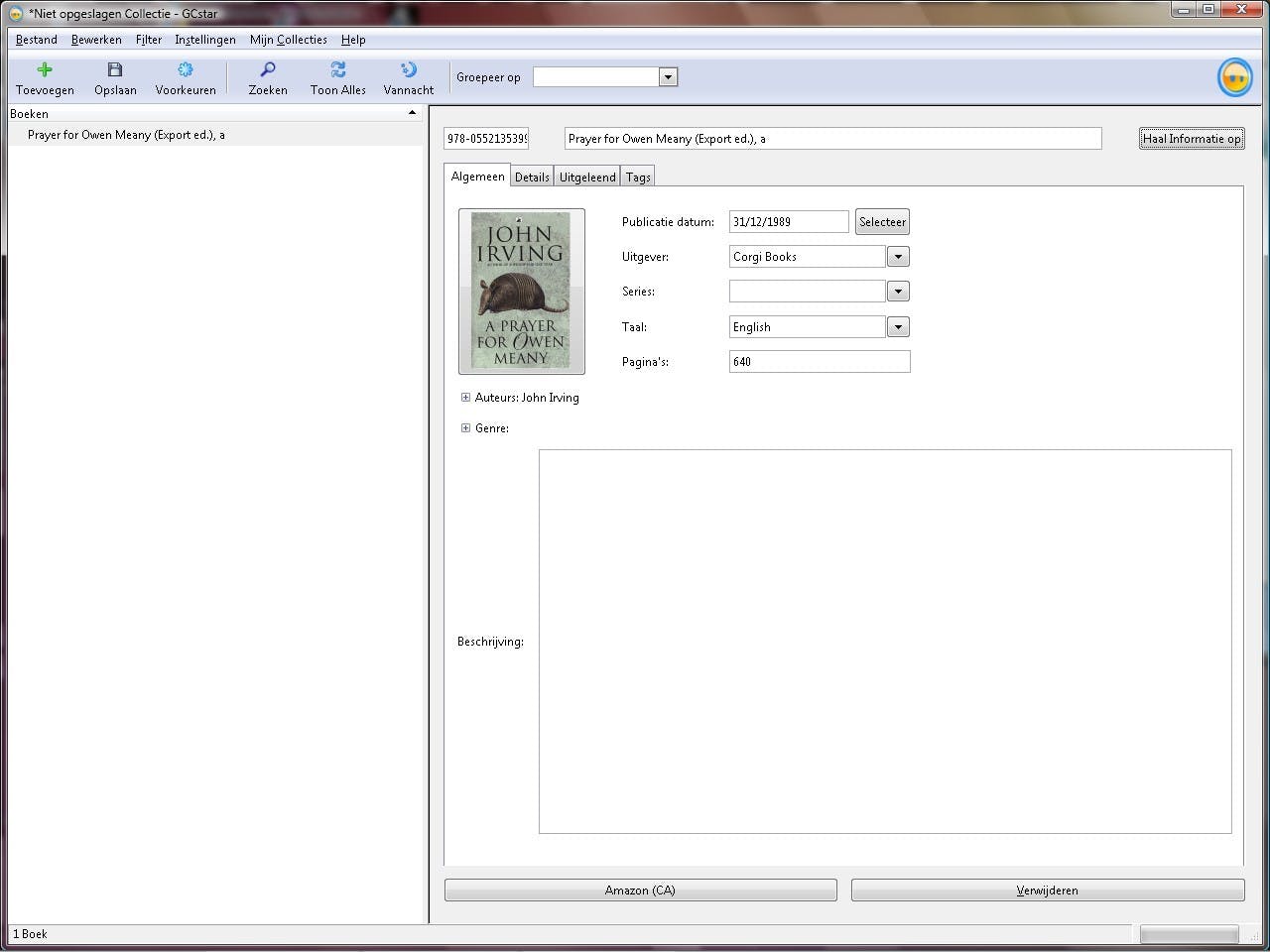Open the Help menu
This screenshot has width=1270, height=952.
[353, 40]
